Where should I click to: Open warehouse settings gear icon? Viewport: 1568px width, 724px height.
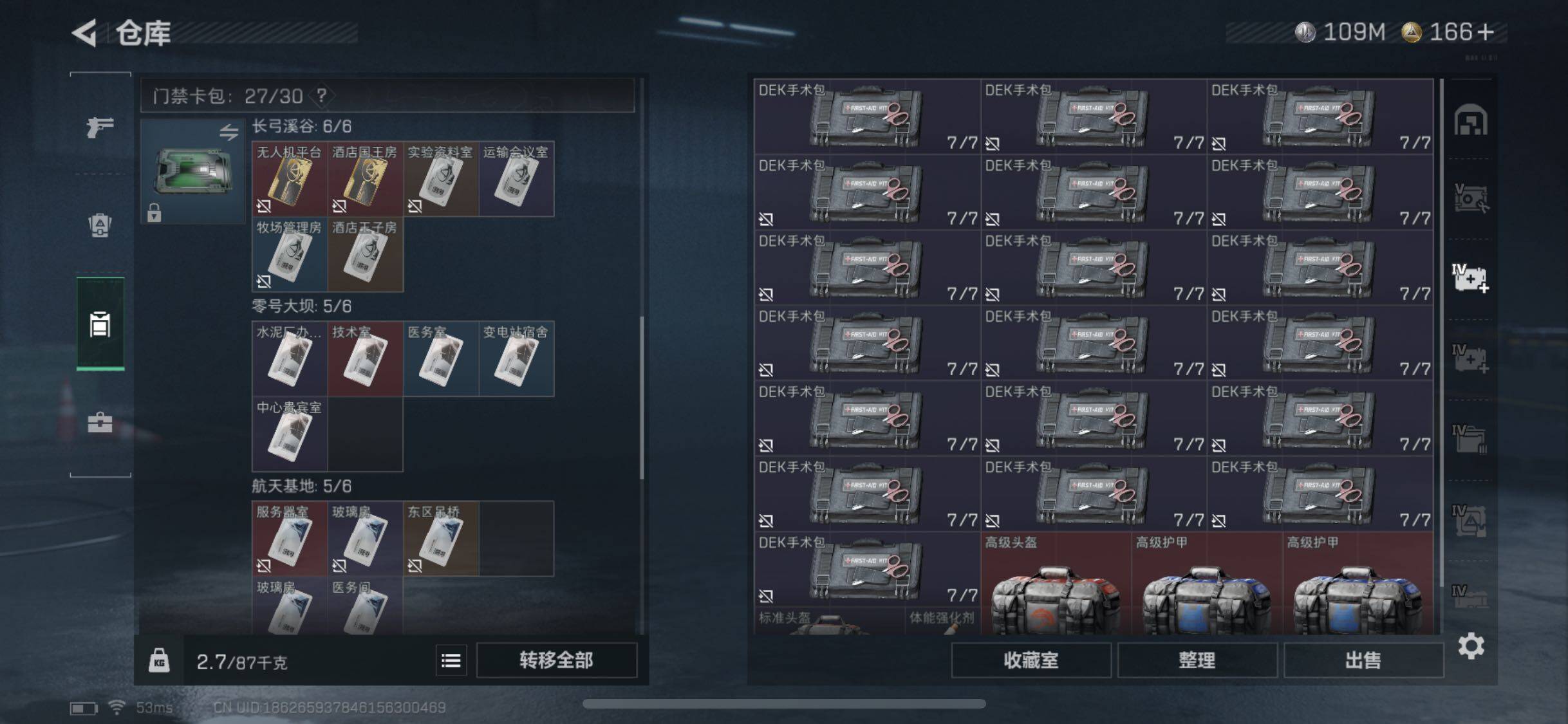pyautogui.click(x=1471, y=645)
